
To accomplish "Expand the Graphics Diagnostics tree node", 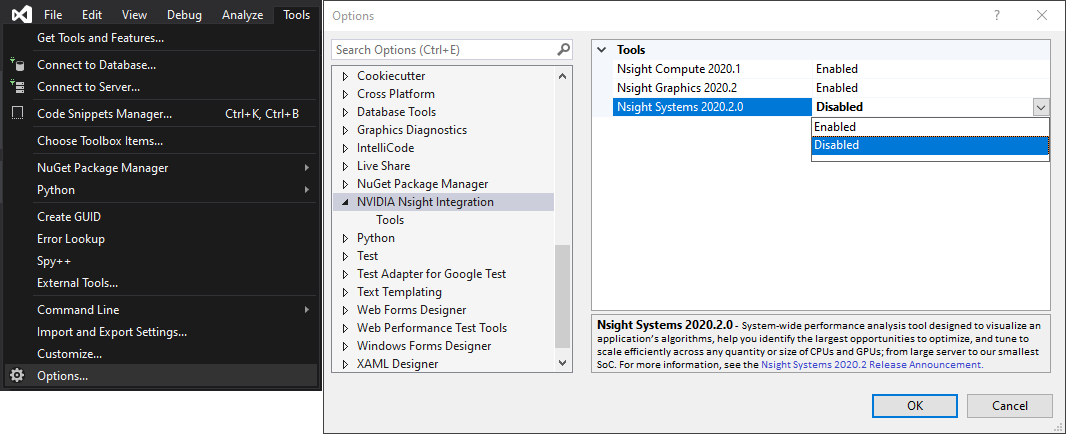I will [346, 130].
